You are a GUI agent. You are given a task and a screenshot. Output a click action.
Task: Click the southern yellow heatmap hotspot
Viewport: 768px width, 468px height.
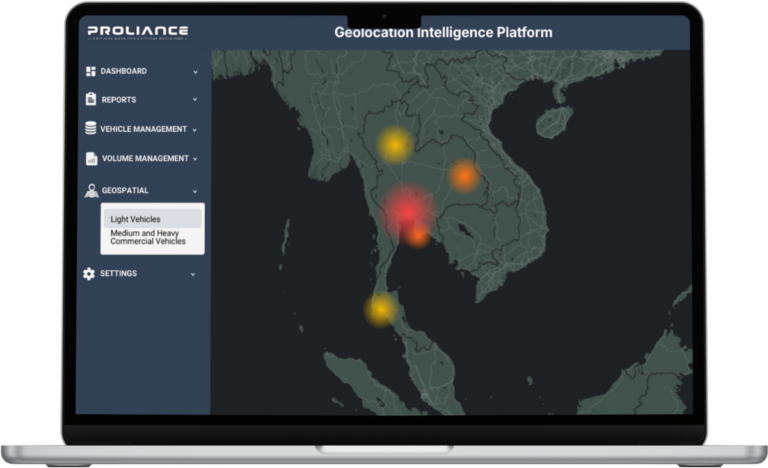pos(381,309)
